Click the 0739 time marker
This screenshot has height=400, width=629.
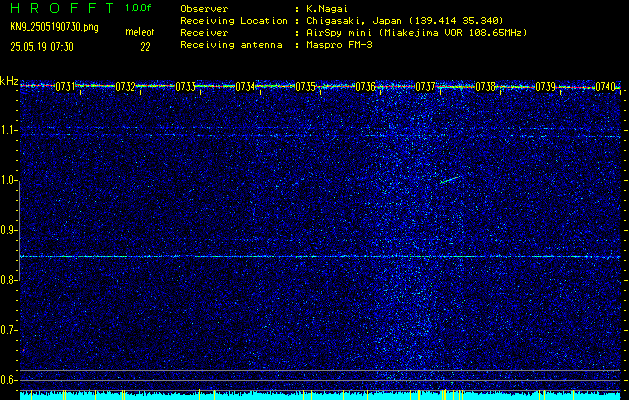click(546, 86)
